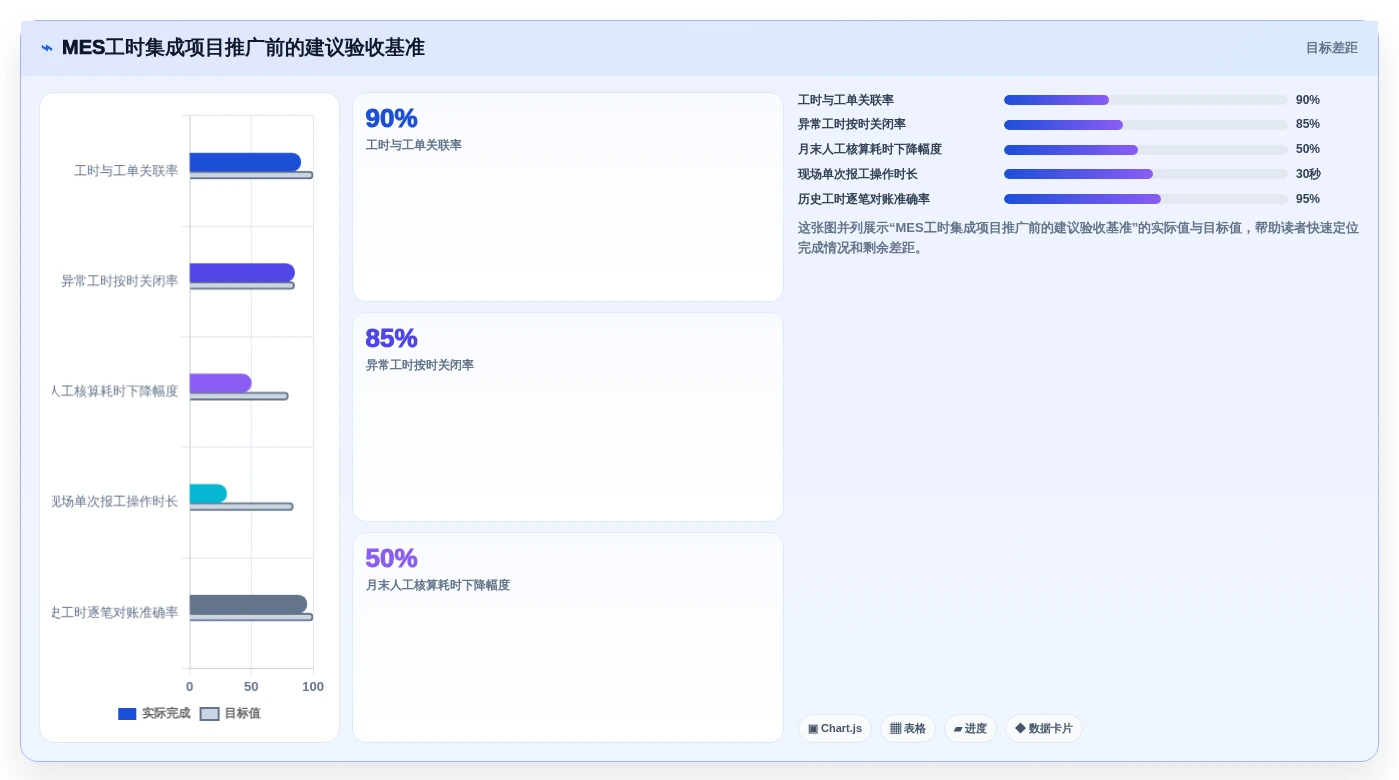
Task: Click the 月末人工核算耗时下降幅度 progress list label
Action: pyautogui.click(x=870, y=149)
